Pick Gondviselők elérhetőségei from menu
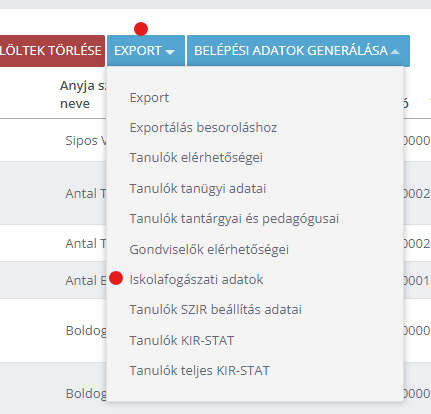This screenshot has height=414, width=431. tap(209, 249)
